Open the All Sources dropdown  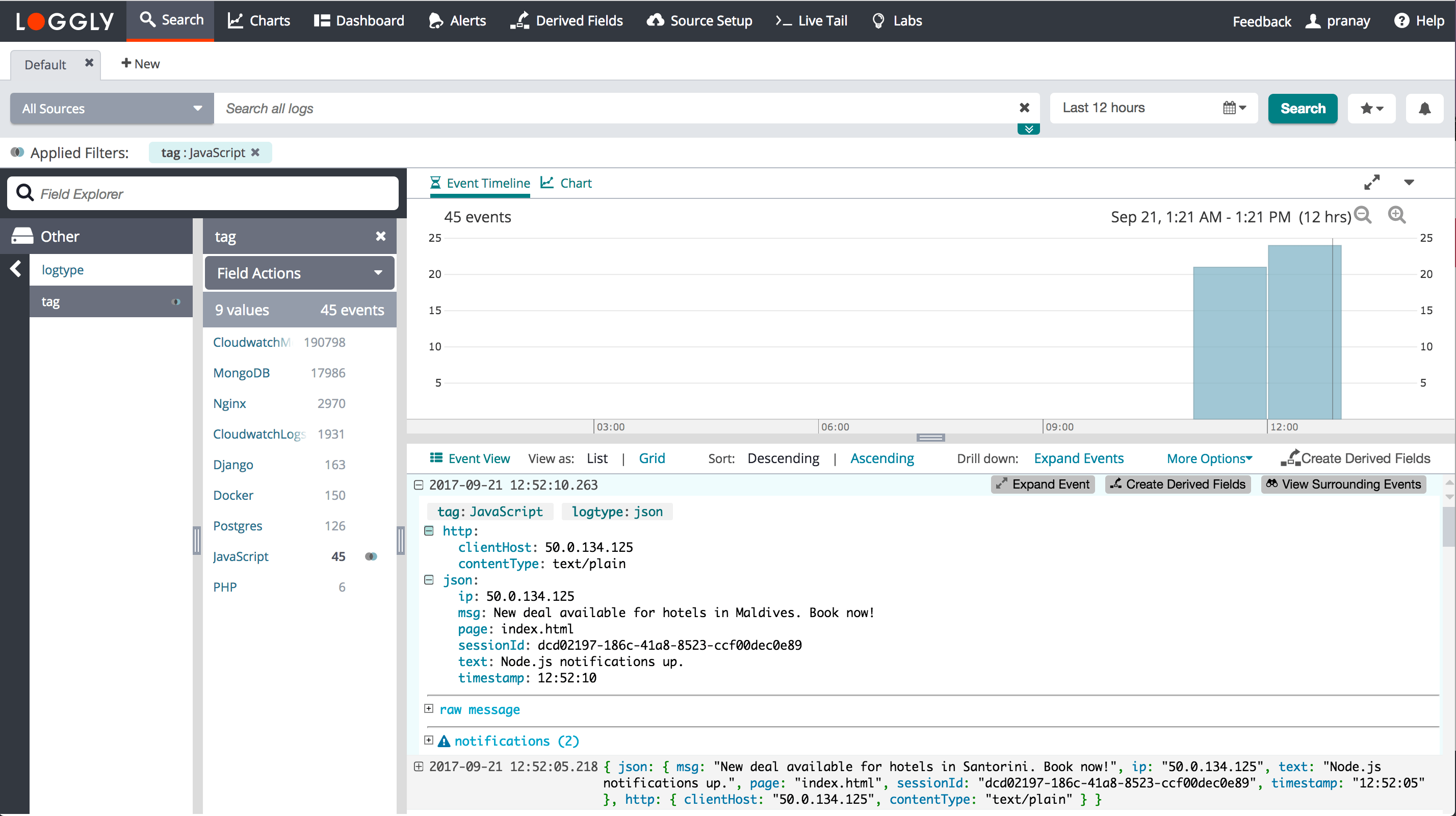(112, 109)
